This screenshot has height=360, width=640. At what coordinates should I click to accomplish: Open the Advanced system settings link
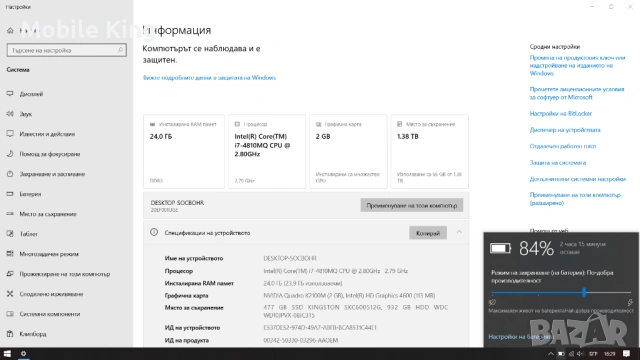point(577,179)
